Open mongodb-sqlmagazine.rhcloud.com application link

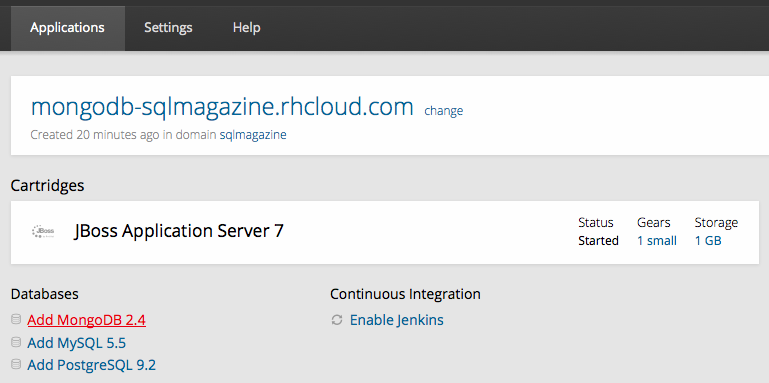click(x=222, y=107)
